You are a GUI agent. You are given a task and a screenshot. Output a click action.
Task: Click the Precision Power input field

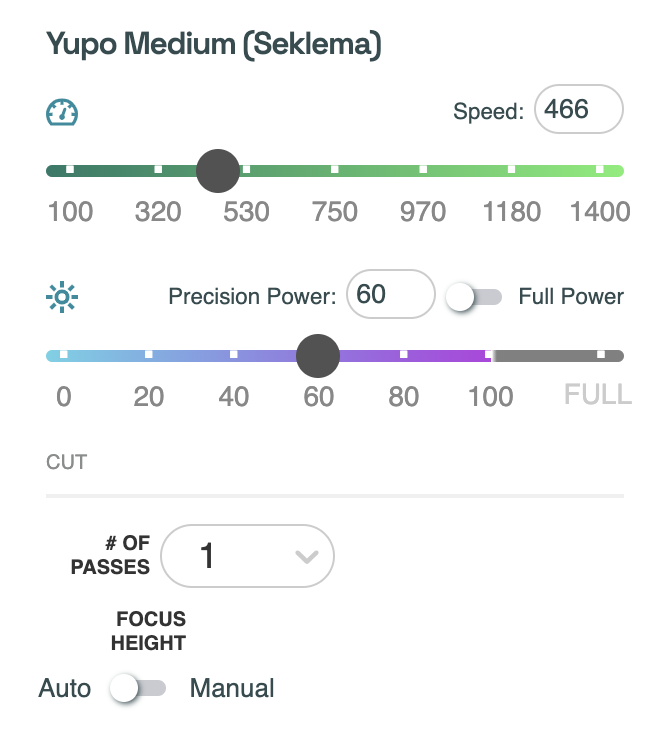390,295
